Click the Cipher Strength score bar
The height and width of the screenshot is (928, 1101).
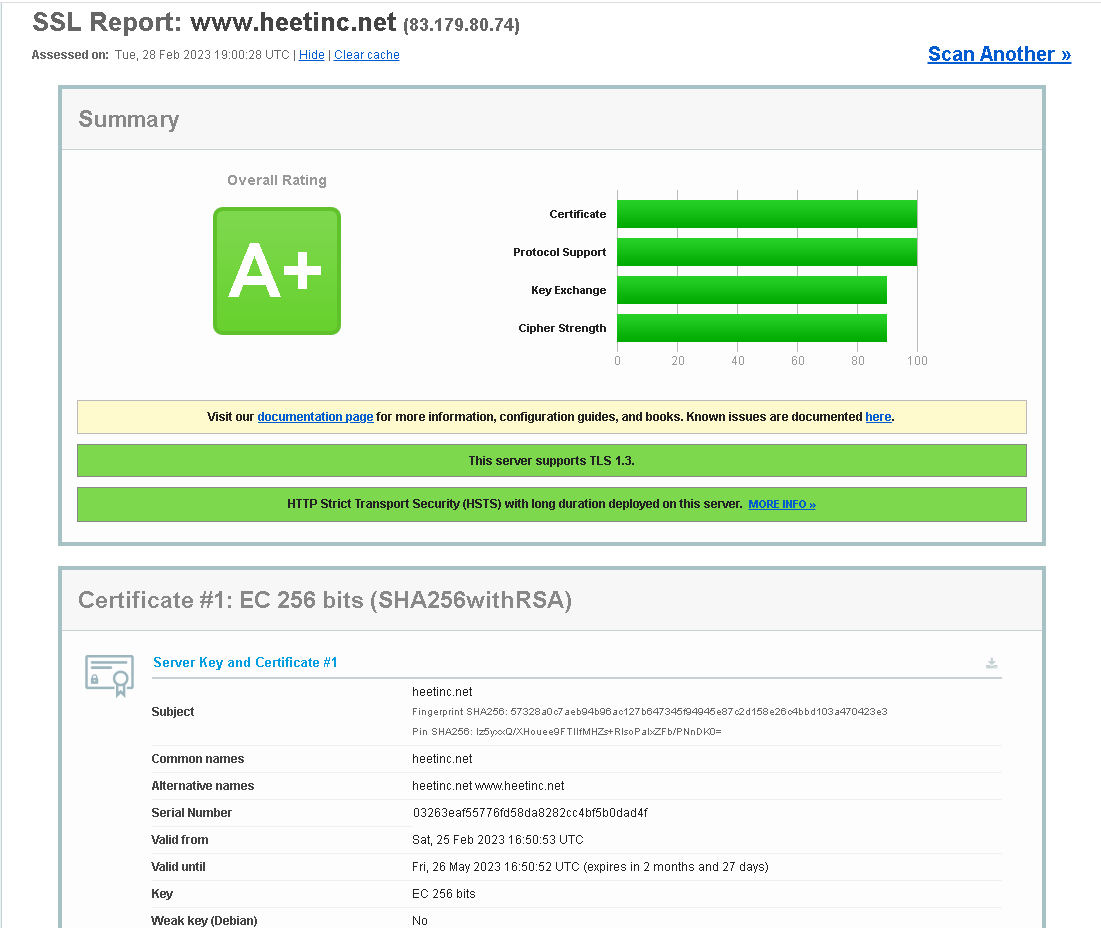pos(752,328)
